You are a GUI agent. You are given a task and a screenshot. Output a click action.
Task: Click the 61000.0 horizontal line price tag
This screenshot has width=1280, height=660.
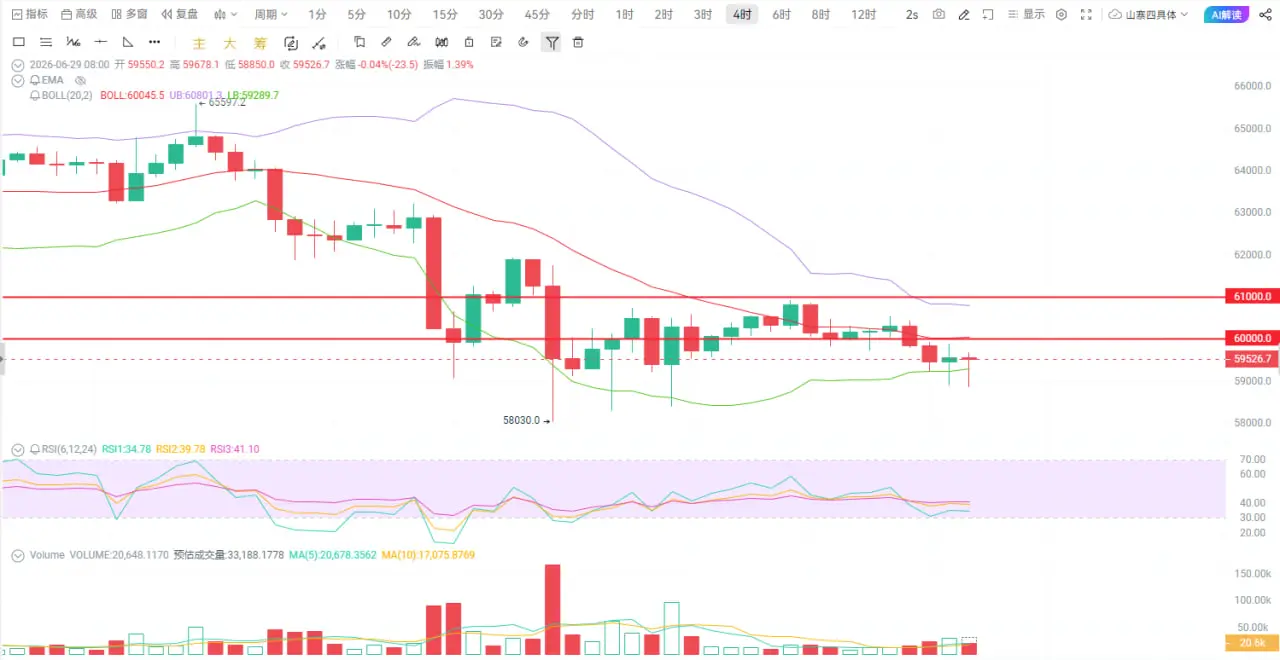1251,296
